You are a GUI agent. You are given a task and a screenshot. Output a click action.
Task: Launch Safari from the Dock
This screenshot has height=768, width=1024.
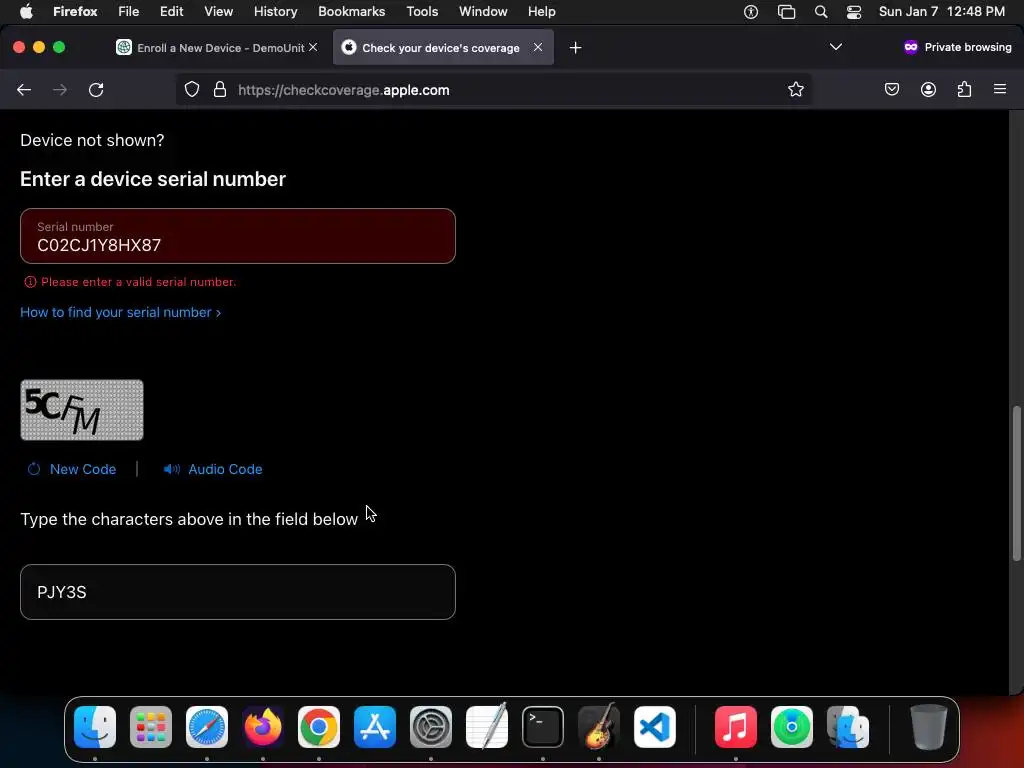point(207,727)
